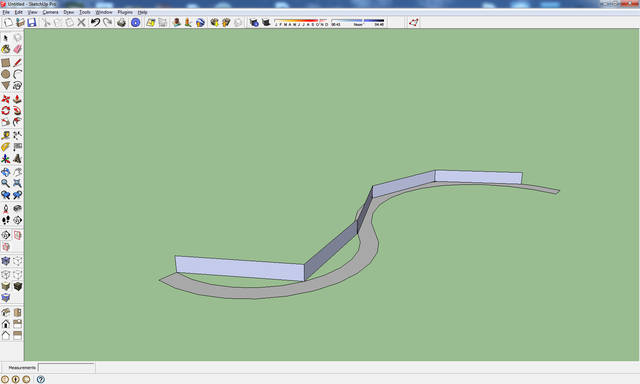640x384 pixels.
Task: Select the Freehand tool
Action: [x=17, y=86]
